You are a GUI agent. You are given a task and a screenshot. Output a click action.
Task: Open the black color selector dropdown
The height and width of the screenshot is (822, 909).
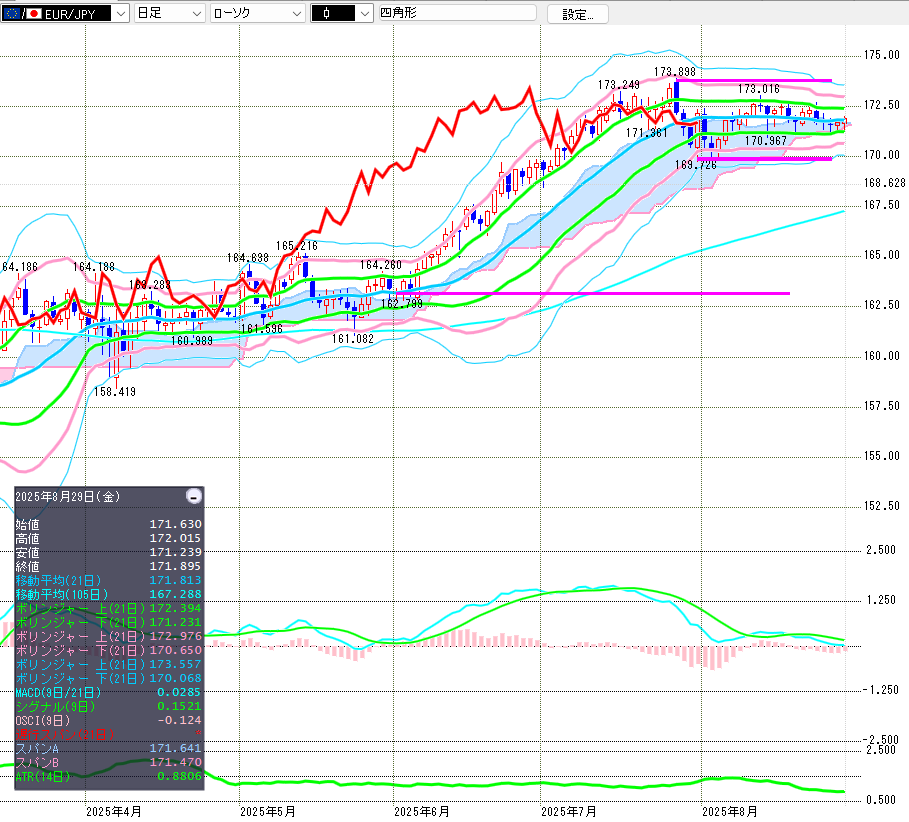341,13
